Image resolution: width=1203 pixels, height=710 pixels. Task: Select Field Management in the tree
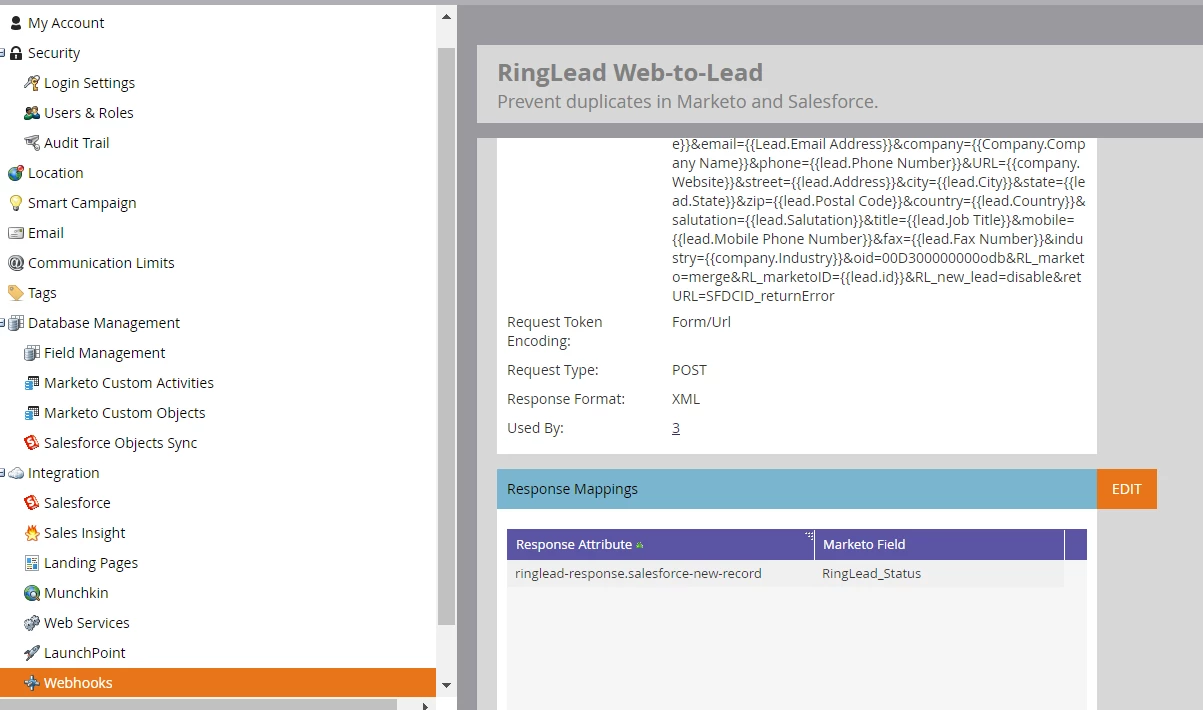pyautogui.click(x=104, y=353)
